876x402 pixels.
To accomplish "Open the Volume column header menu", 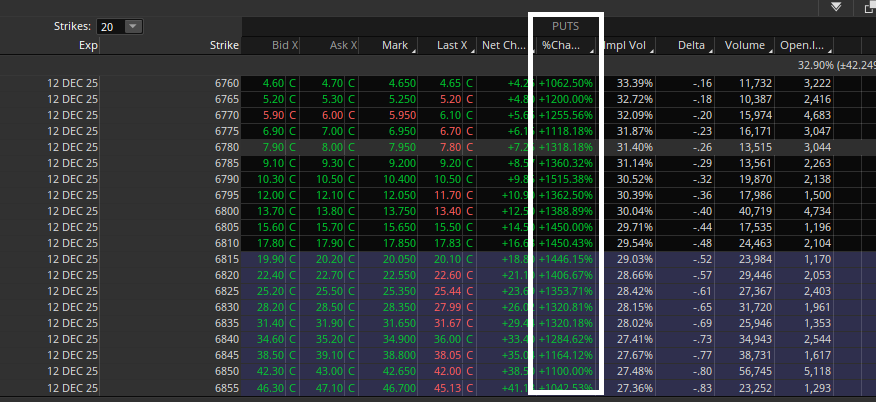I will [x=771, y=51].
